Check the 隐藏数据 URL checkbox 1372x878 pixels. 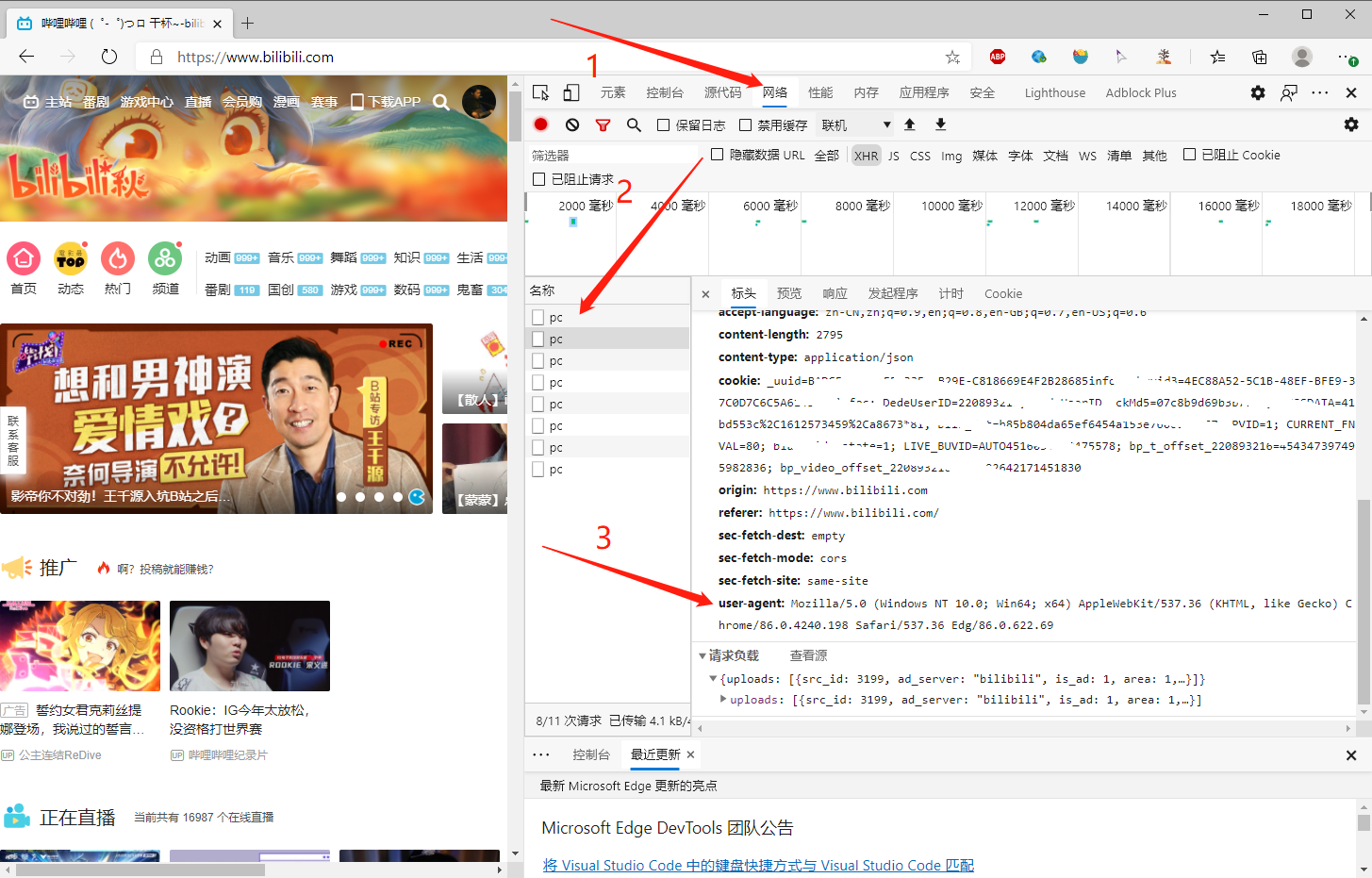coord(718,155)
